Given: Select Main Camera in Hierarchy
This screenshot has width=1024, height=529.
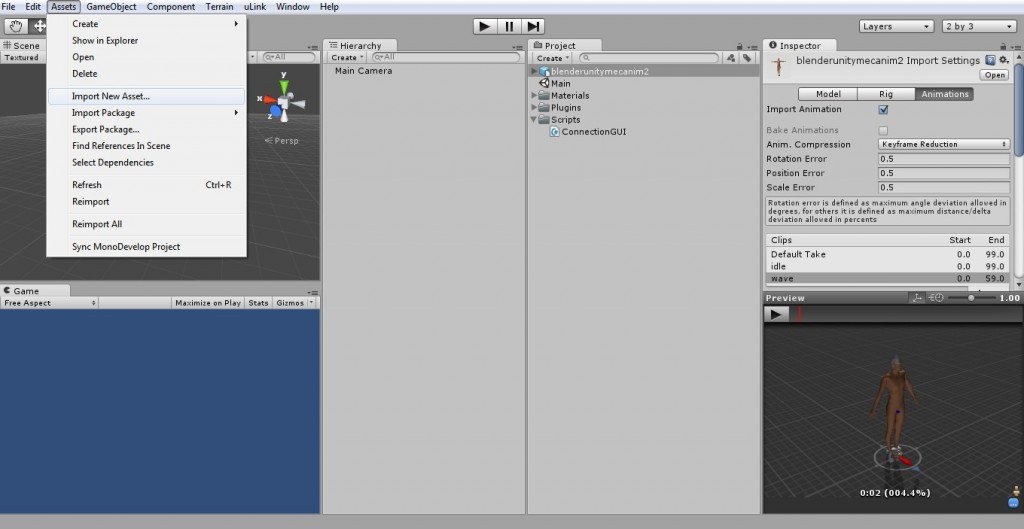Looking at the screenshot, I should pos(364,71).
